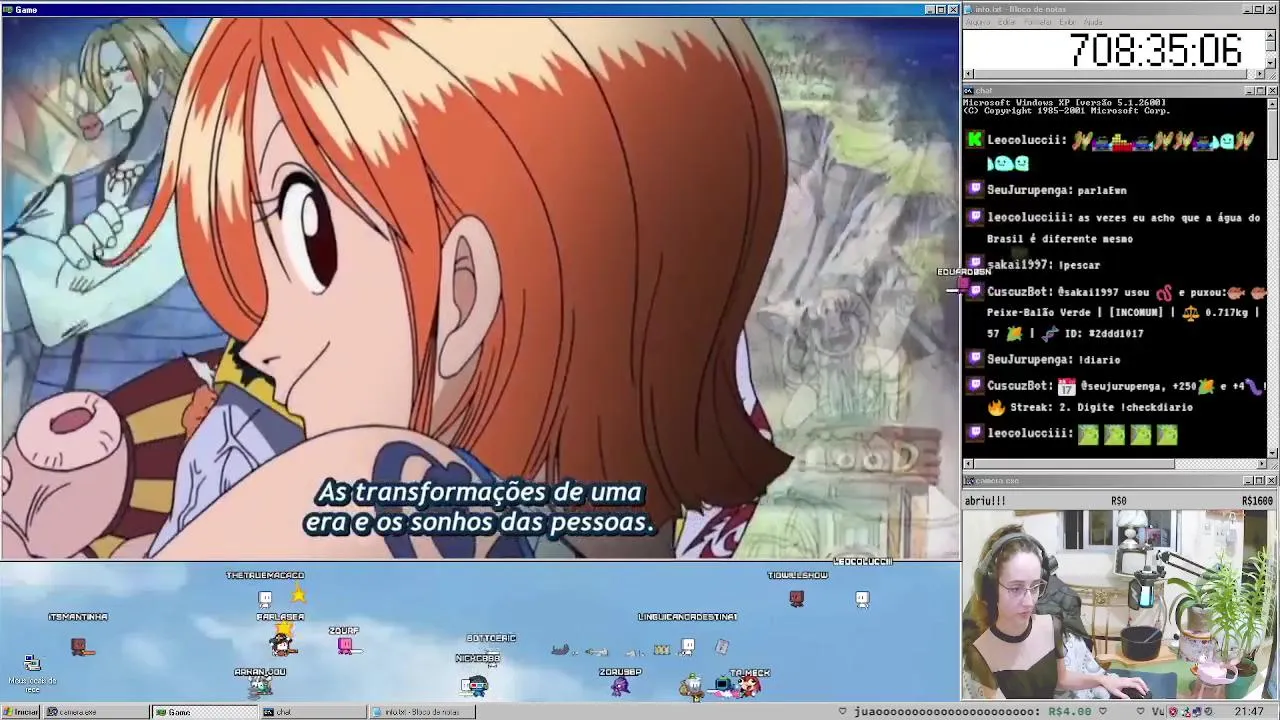
Task: Click the chat window horizontal scrollbar thumb
Action: pos(1074,464)
